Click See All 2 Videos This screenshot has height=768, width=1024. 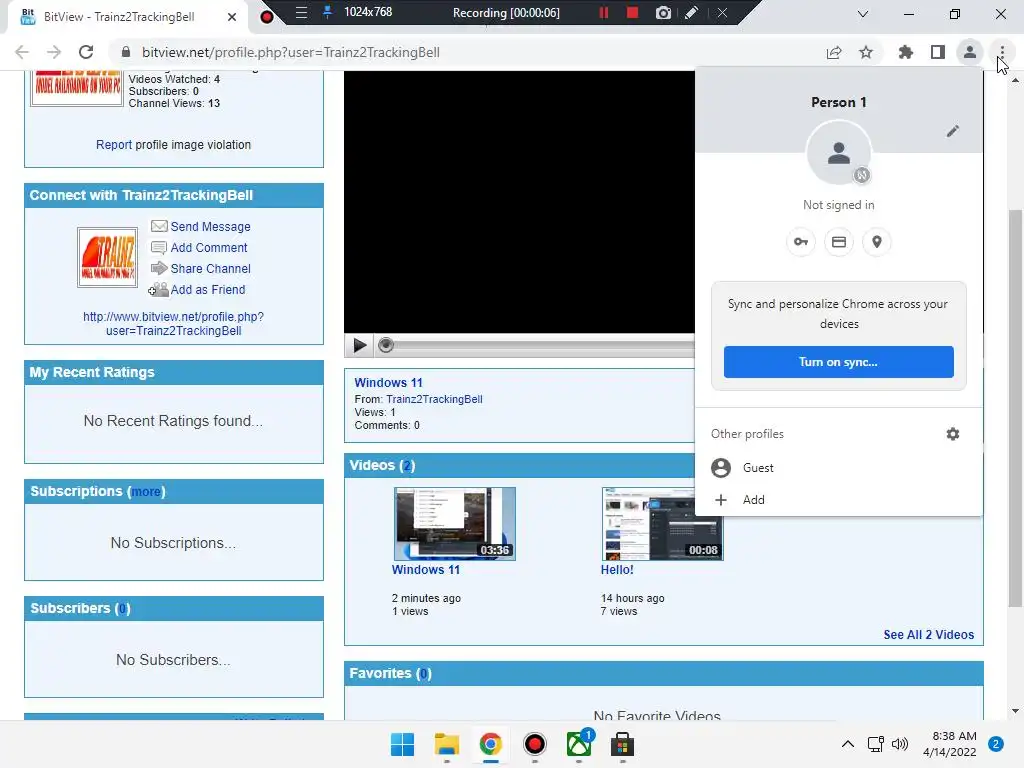pyautogui.click(x=929, y=635)
